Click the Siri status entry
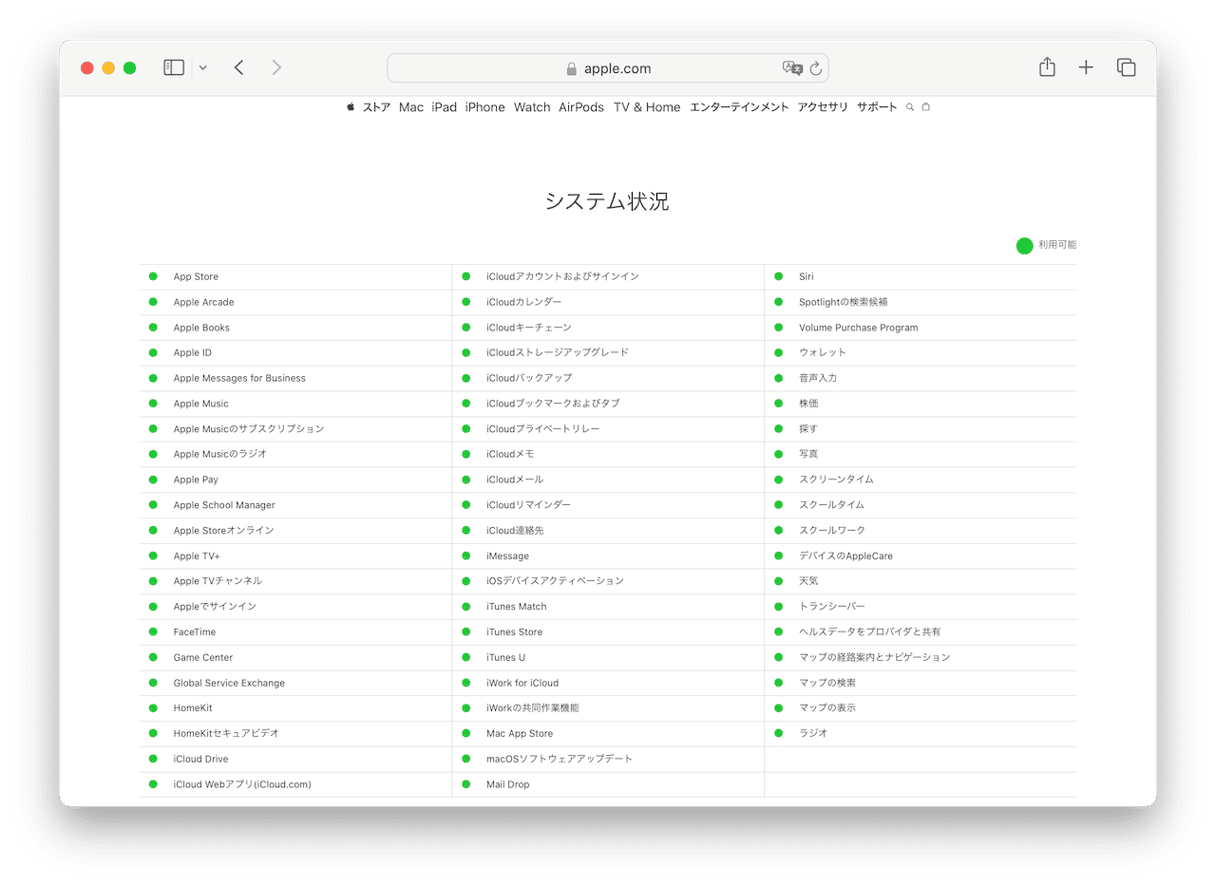Screen dimensions: 1216x885 pyautogui.click(x=806, y=277)
